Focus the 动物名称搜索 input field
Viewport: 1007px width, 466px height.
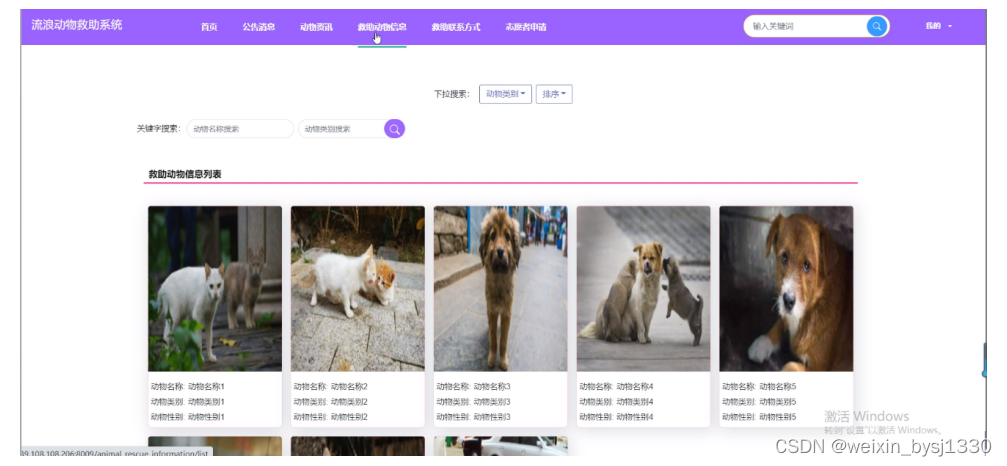(x=240, y=129)
